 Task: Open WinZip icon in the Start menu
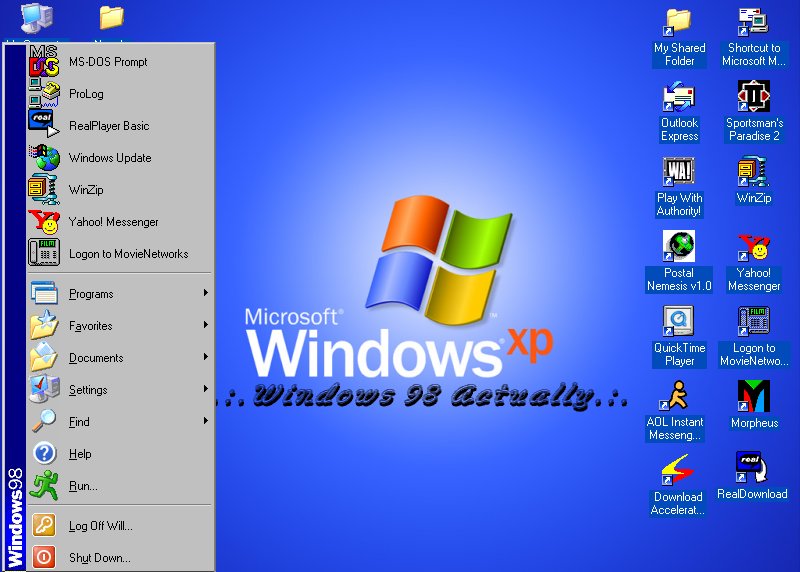pyautogui.click(x=44, y=189)
